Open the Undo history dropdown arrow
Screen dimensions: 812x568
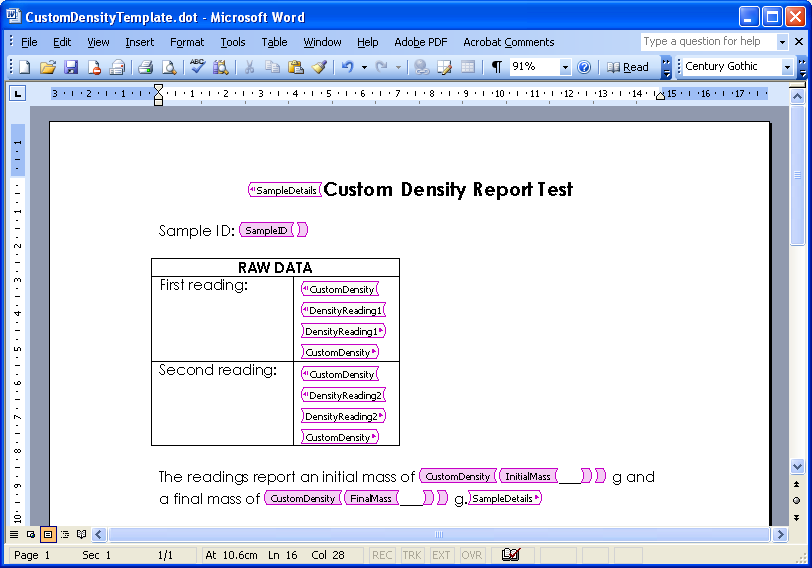(364, 67)
